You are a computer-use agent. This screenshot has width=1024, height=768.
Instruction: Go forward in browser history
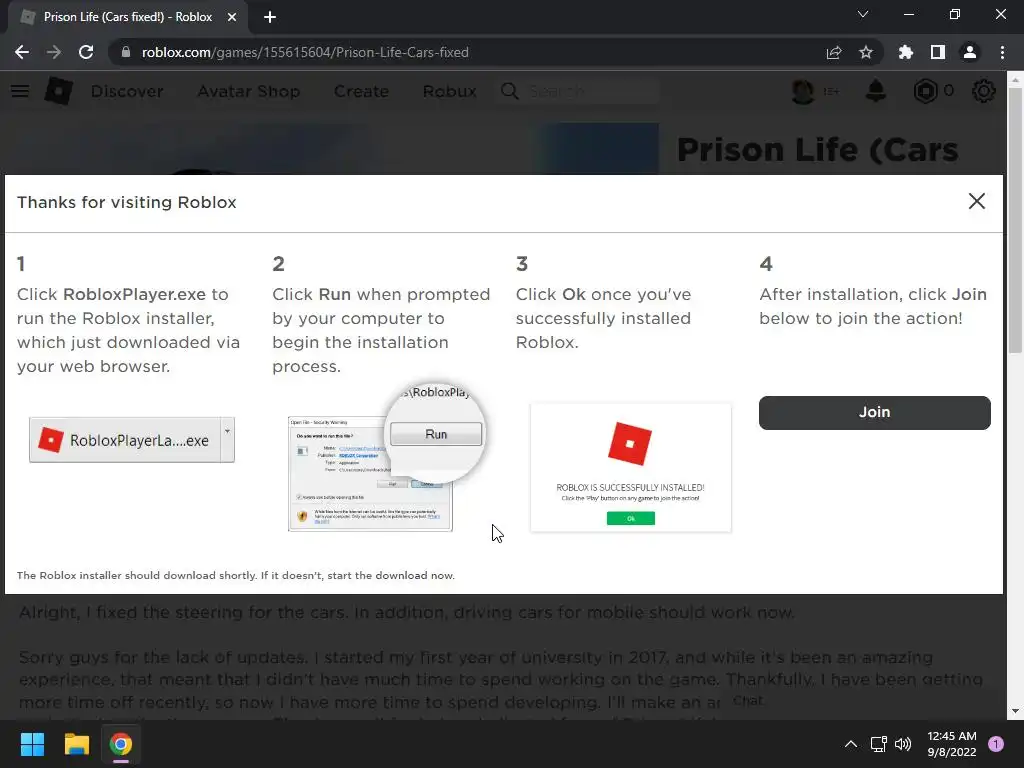tap(54, 52)
